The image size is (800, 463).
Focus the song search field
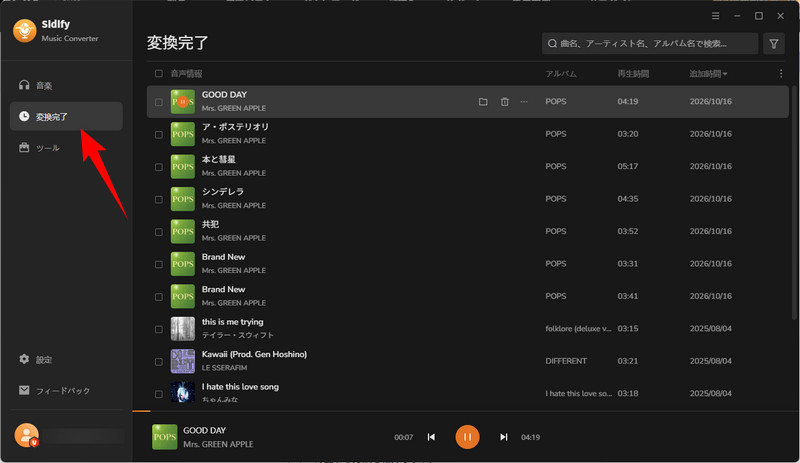[x=650, y=43]
